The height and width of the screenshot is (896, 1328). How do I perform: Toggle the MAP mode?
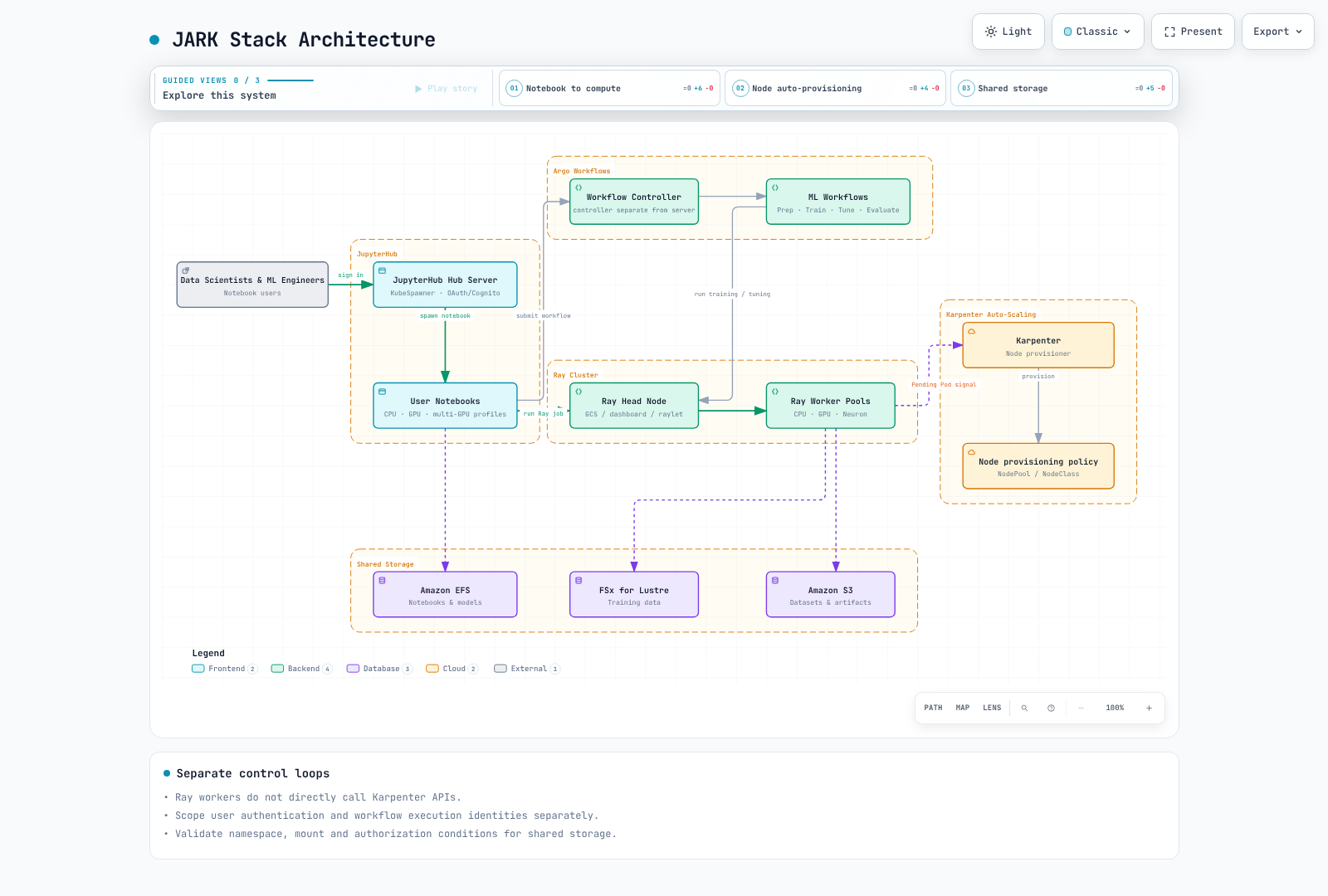point(963,709)
